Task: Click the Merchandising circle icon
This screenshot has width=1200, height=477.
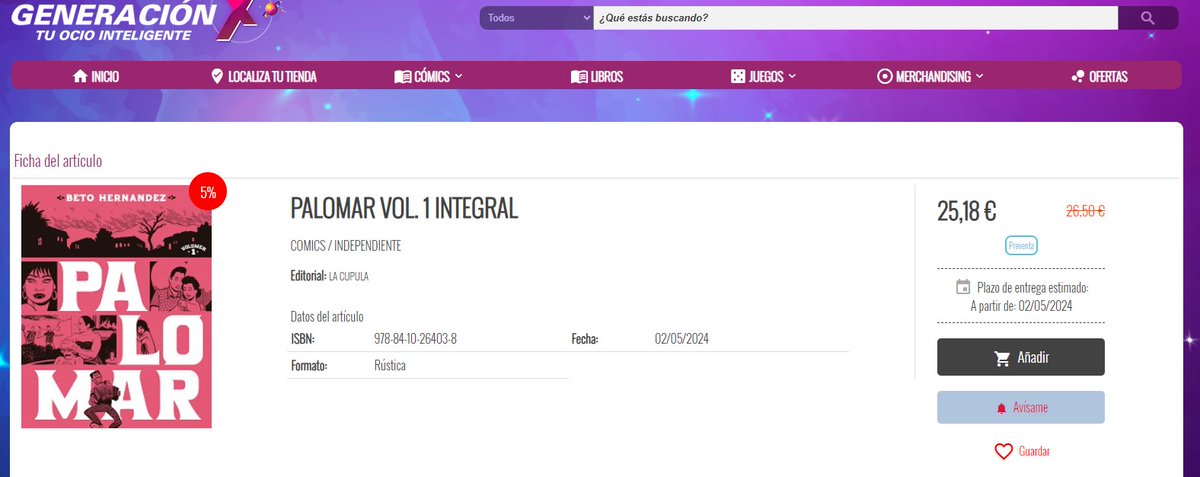Action: [884, 76]
